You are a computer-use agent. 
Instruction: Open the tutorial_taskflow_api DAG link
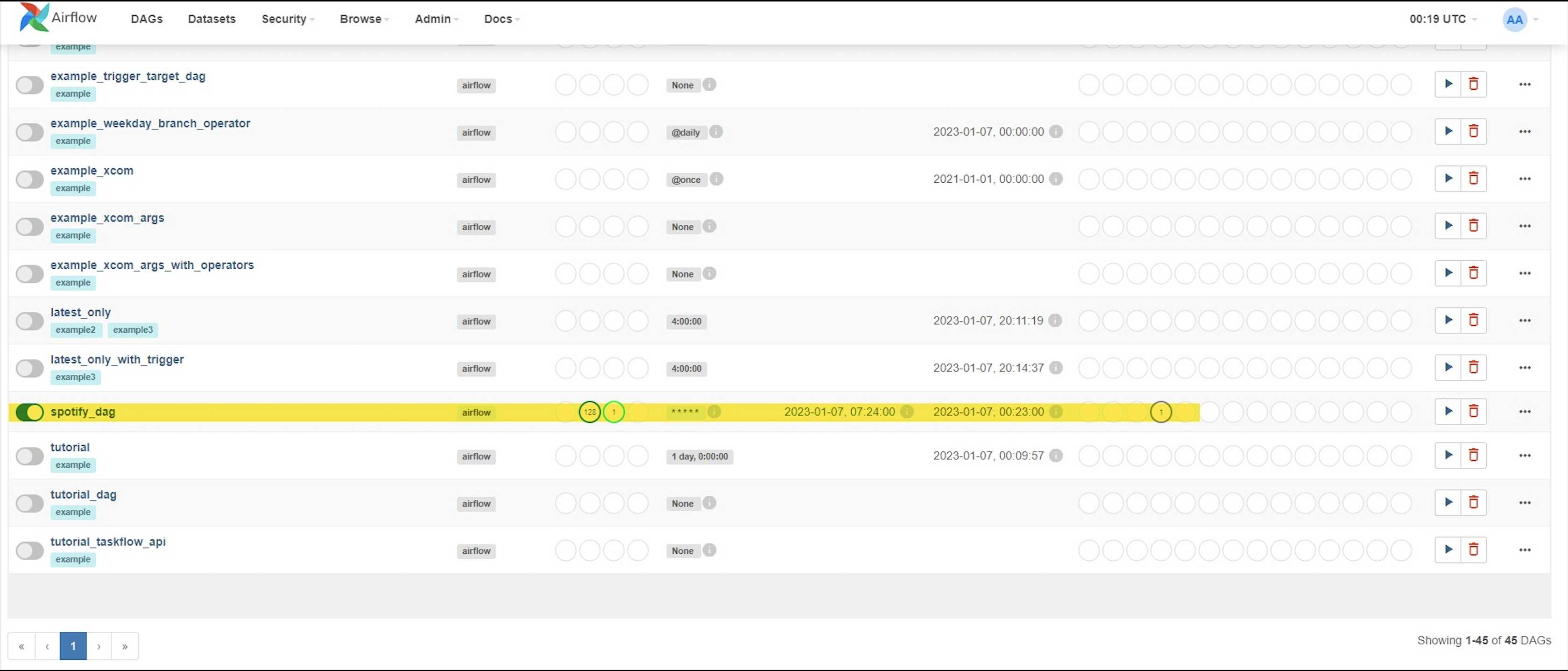coord(108,541)
